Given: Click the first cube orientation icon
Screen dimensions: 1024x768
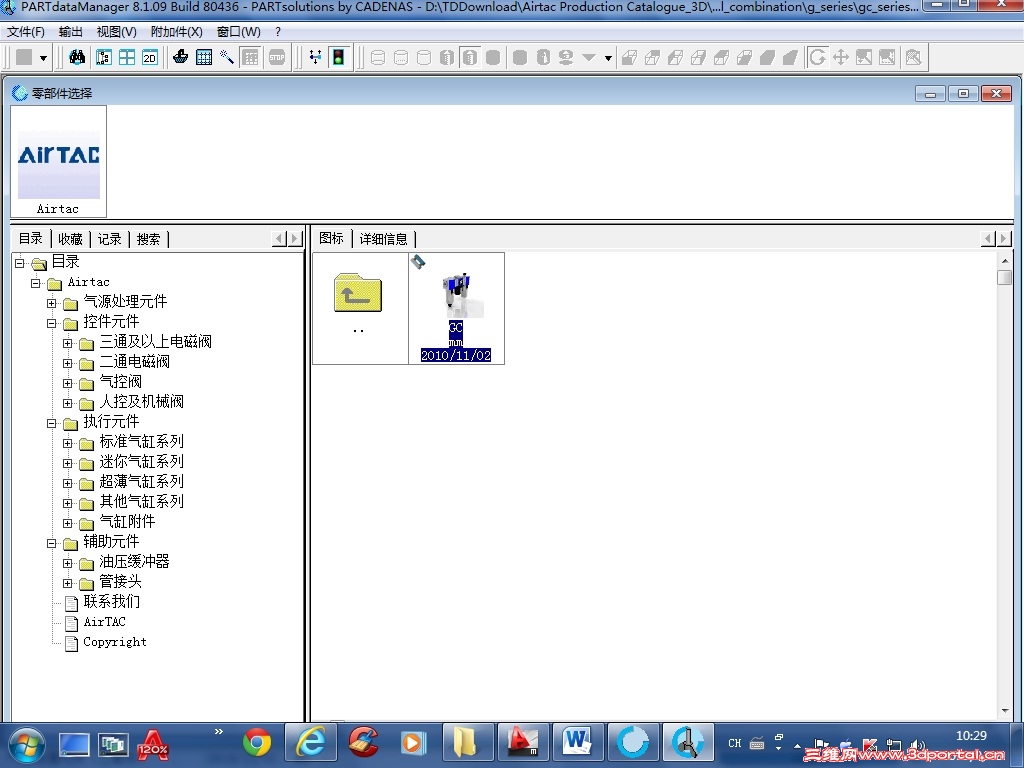Looking at the screenshot, I should point(629,57).
